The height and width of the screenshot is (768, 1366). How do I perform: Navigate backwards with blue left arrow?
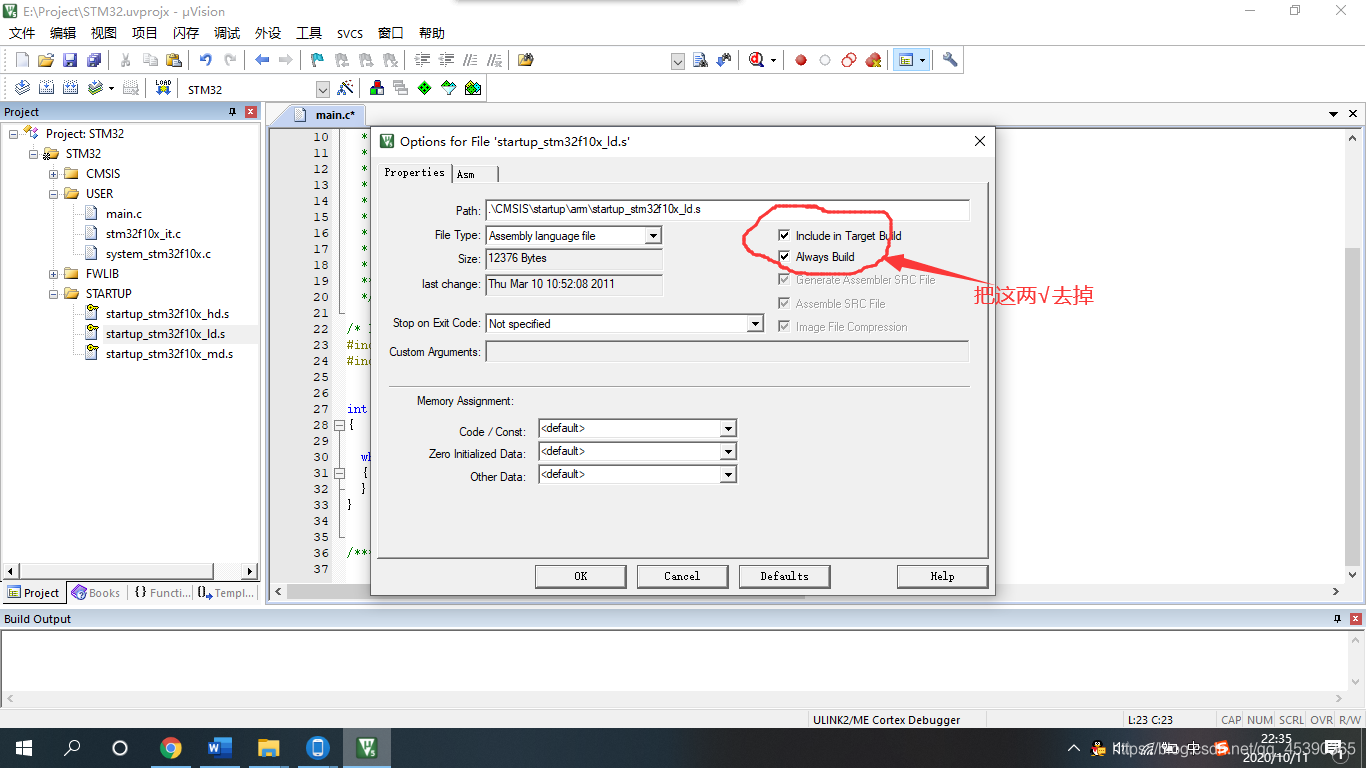click(x=262, y=60)
